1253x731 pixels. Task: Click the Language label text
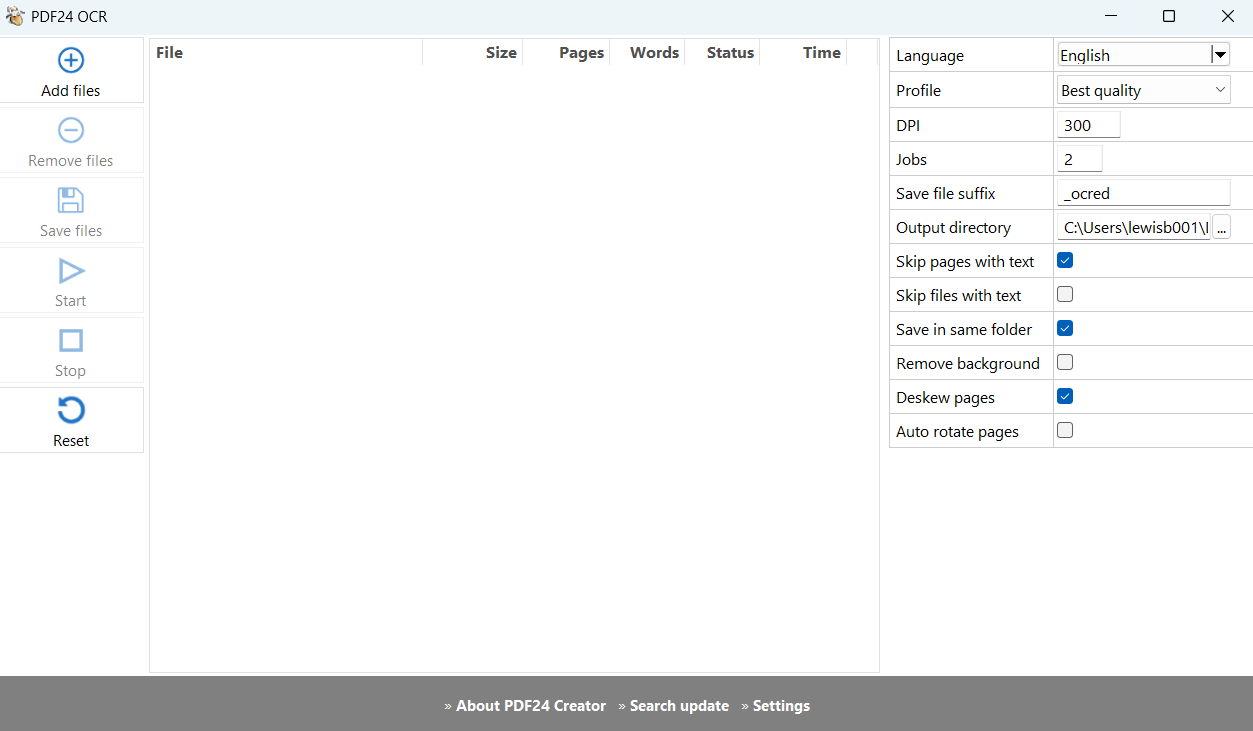pyautogui.click(x=930, y=56)
